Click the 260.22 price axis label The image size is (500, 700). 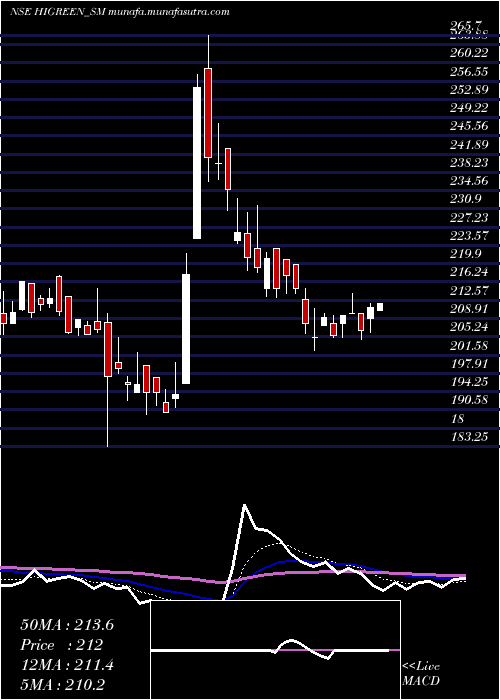(x=471, y=53)
